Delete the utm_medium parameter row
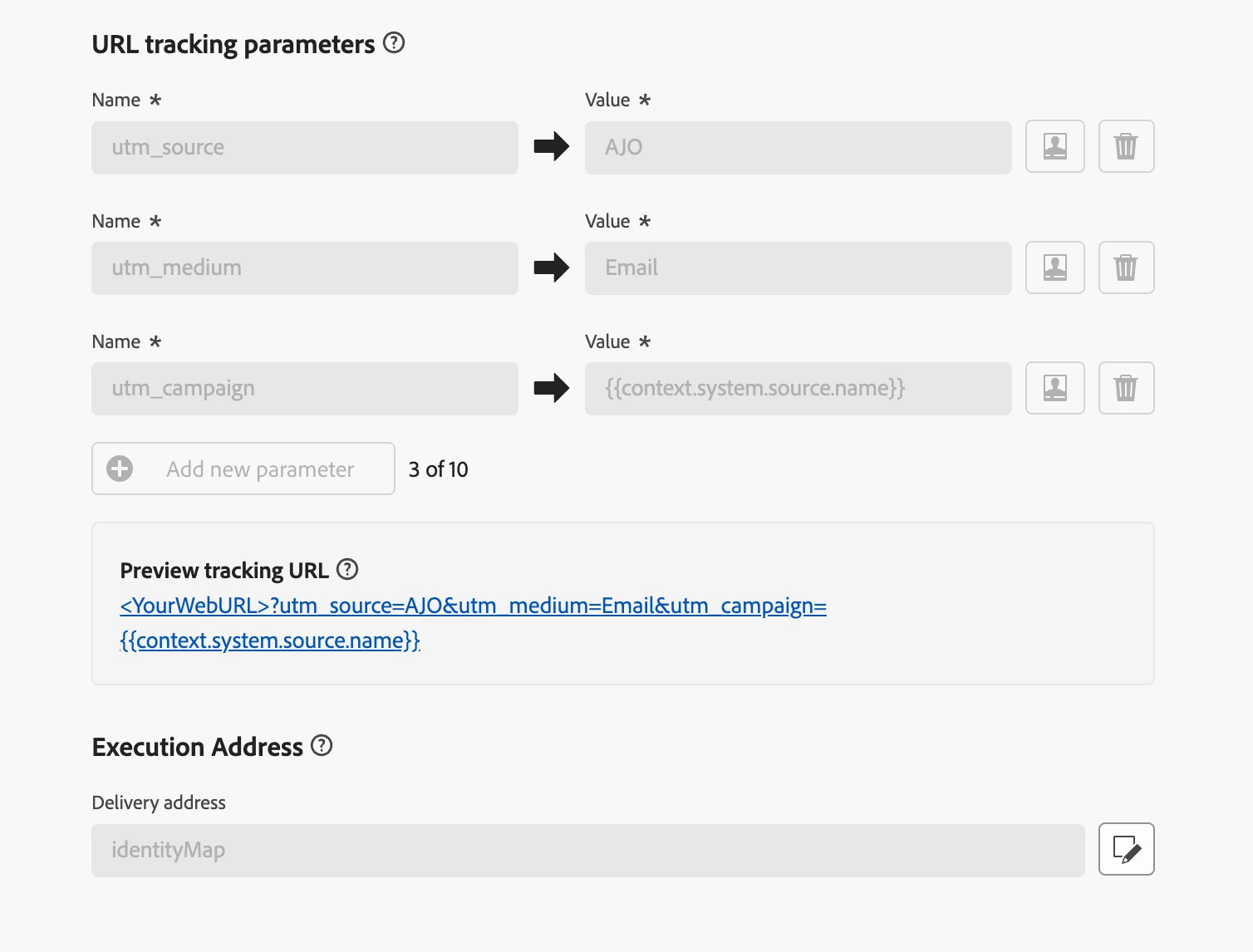 1126,267
